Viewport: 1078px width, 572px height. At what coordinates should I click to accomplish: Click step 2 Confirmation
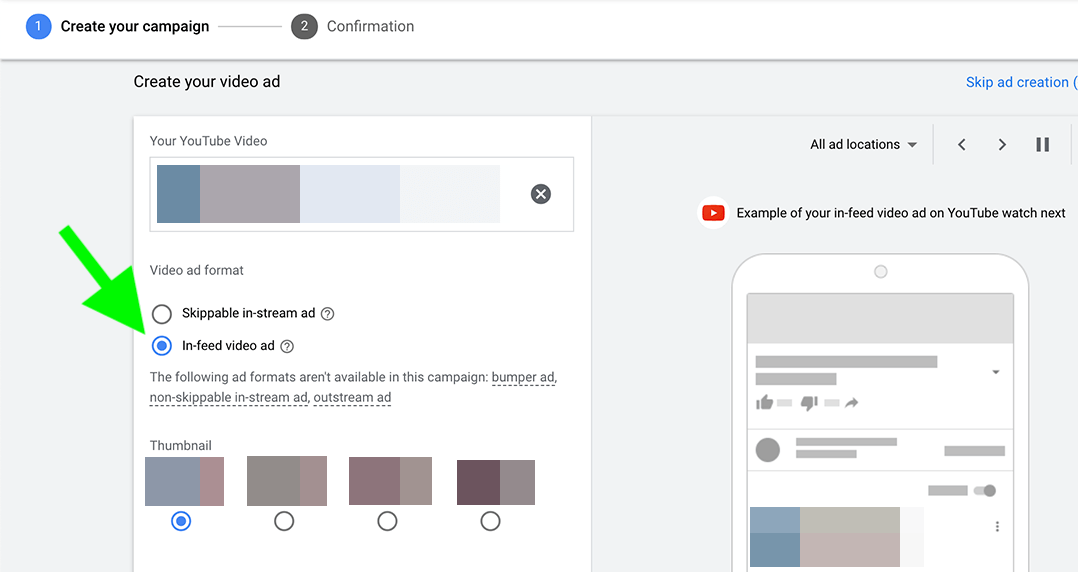point(353,27)
